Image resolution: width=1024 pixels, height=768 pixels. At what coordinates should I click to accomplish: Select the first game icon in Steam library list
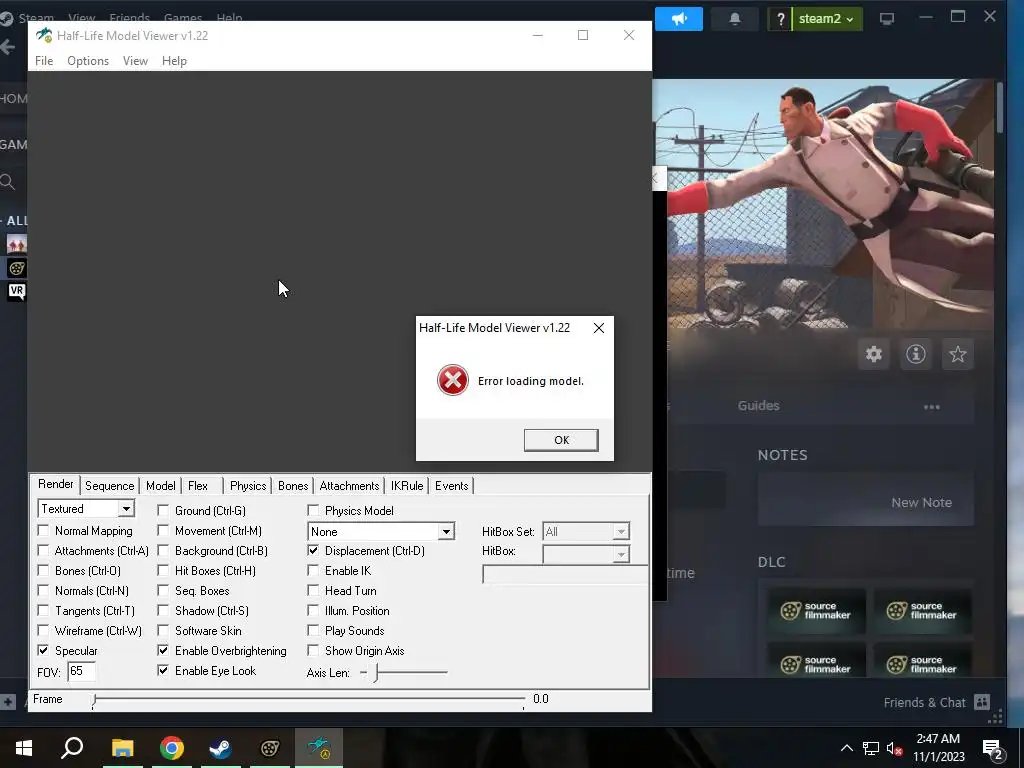click(17, 244)
